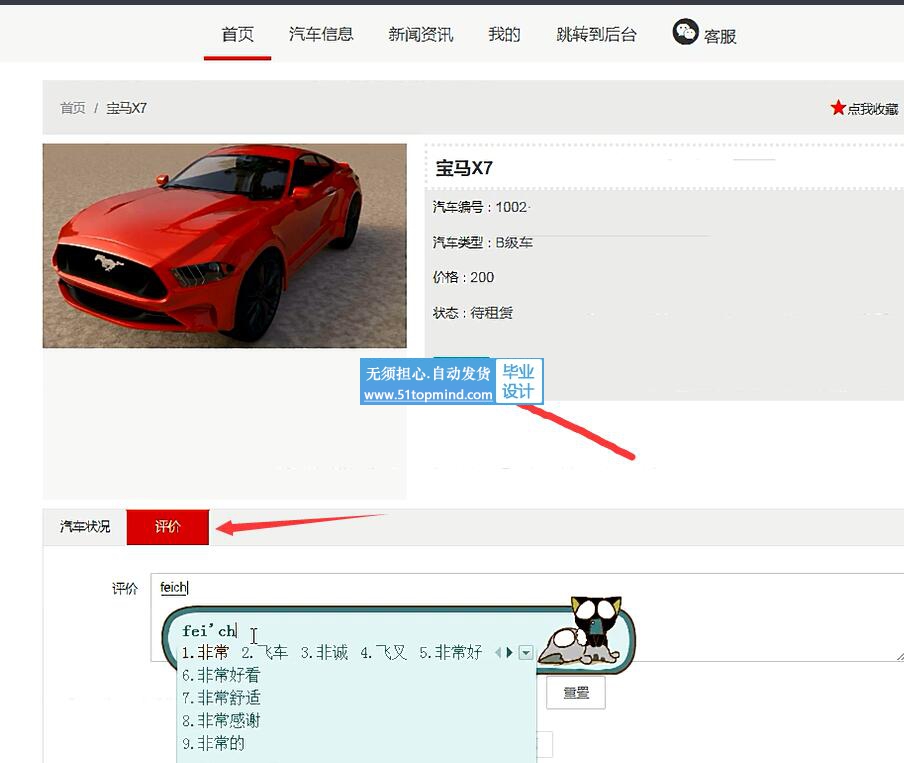Click 状态：待租赁 text
The image size is (904, 763).
[x=473, y=313]
